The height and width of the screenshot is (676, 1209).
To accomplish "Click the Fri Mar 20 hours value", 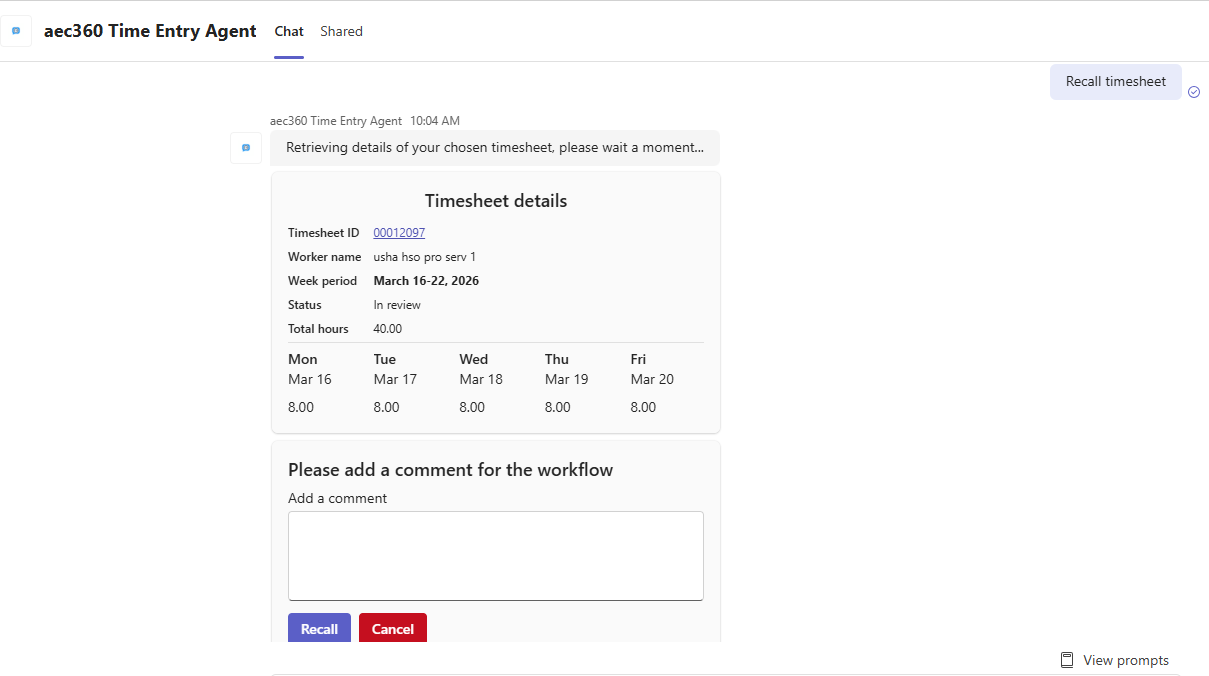I will click(643, 407).
